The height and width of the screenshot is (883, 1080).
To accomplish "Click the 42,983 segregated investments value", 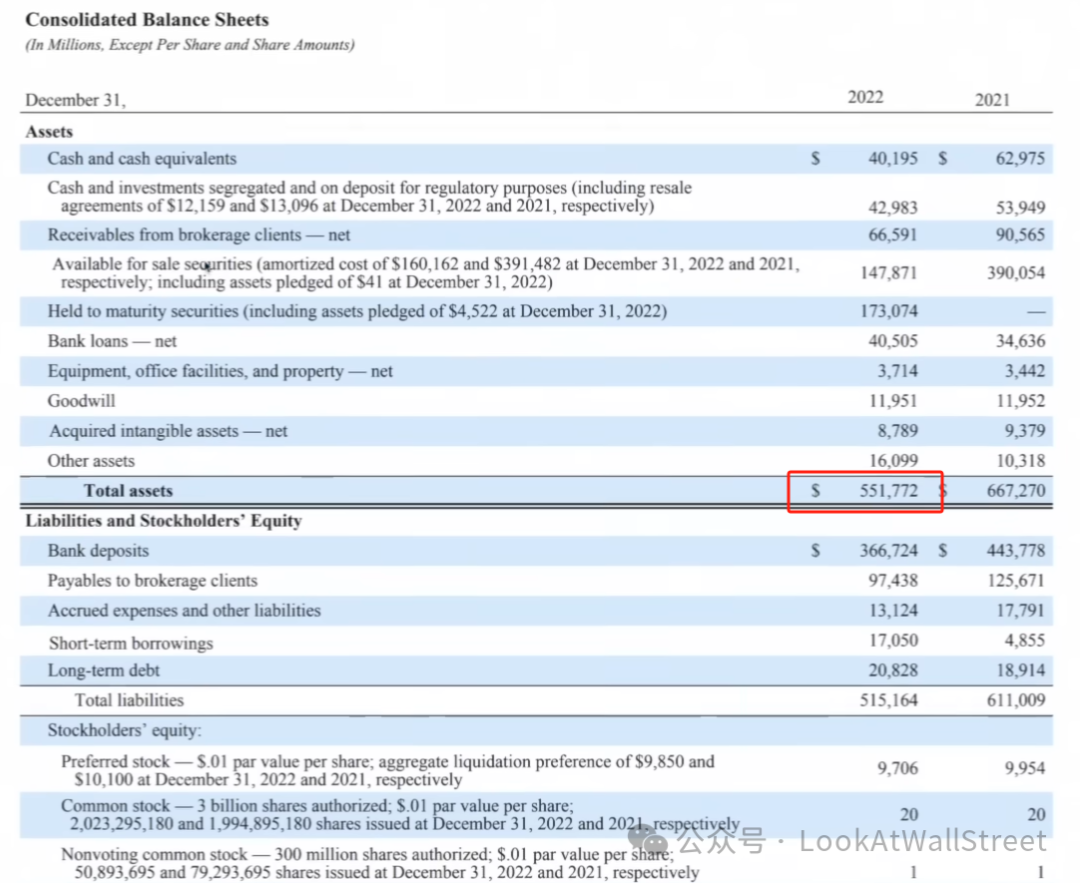I will (x=893, y=207).
